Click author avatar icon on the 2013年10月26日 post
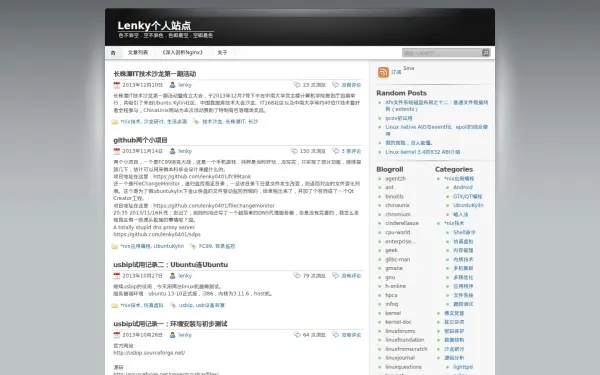Image resolution: width=600 pixels, height=375 pixels. click(173, 335)
